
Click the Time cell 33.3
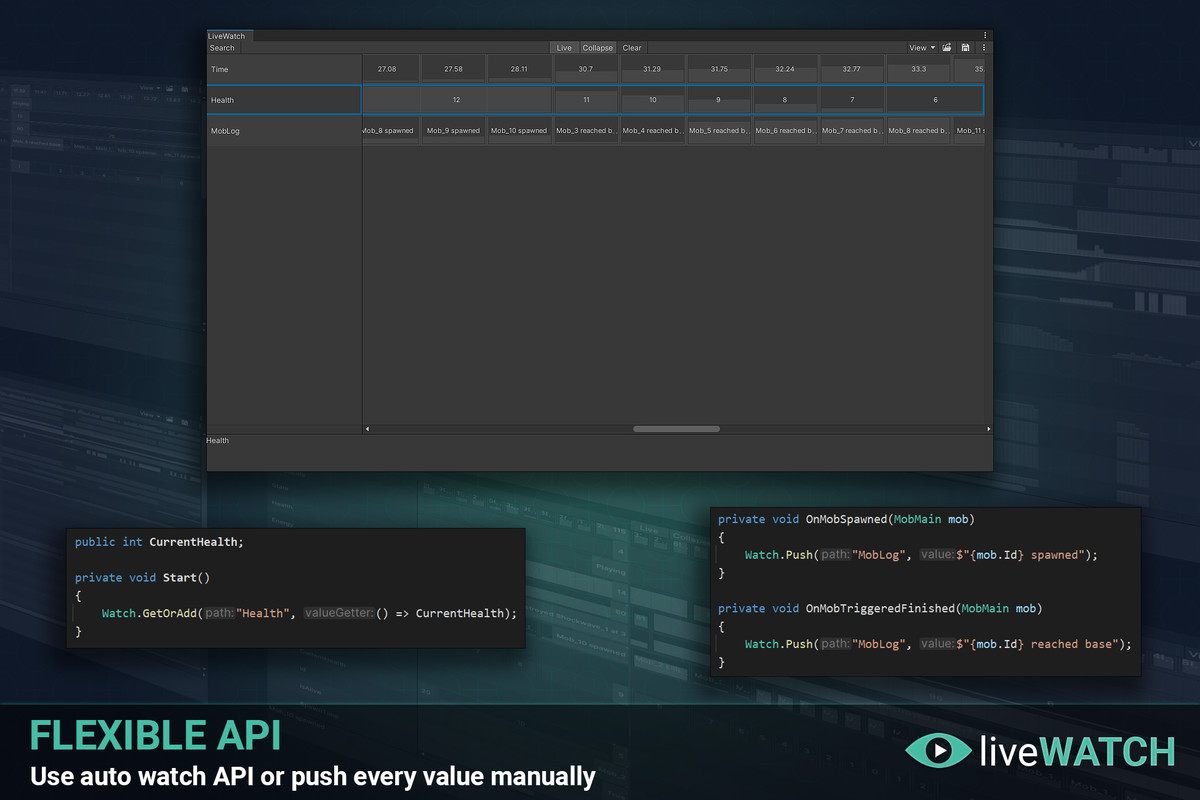point(919,69)
